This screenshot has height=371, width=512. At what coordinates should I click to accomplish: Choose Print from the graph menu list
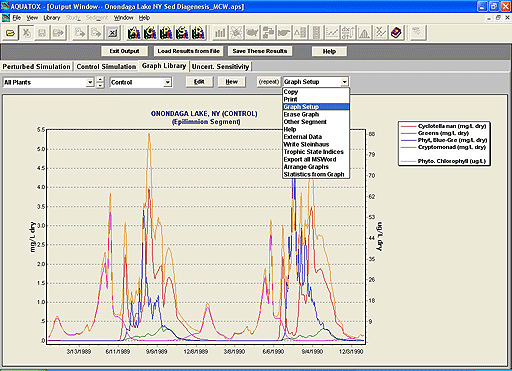316,99
